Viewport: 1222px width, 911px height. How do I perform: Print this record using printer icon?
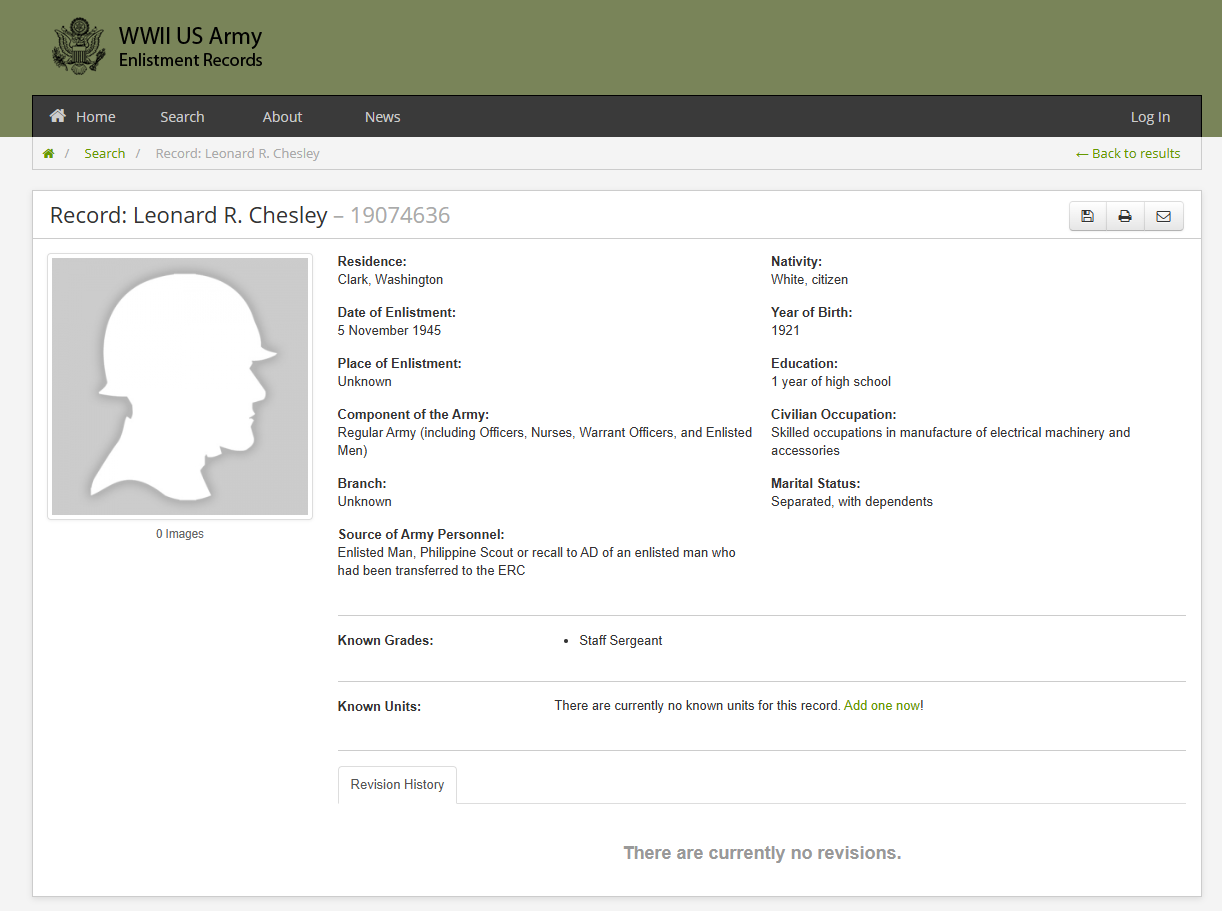point(1125,216)
